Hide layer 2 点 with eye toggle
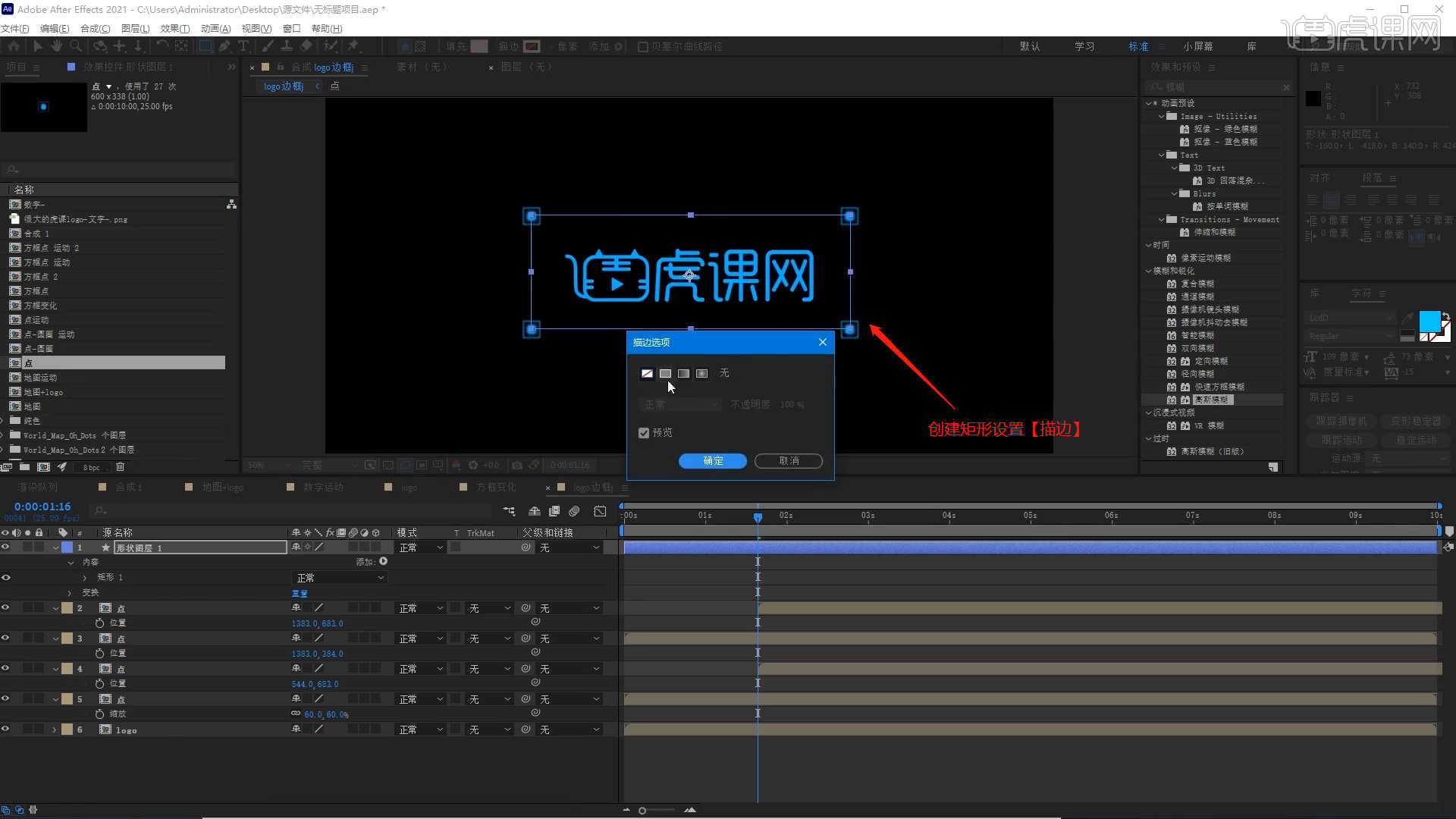 (5, 608)
